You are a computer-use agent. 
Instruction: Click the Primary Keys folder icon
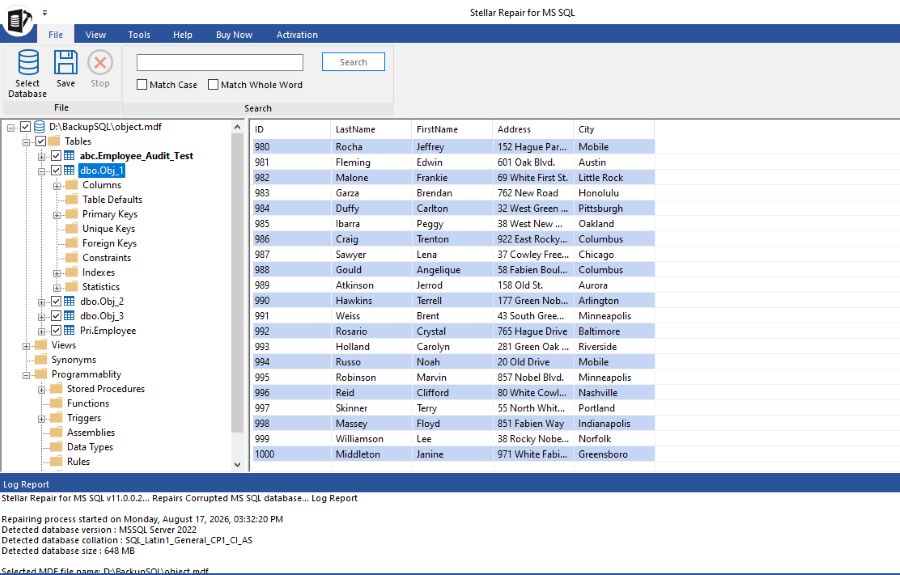coord(72,214)
